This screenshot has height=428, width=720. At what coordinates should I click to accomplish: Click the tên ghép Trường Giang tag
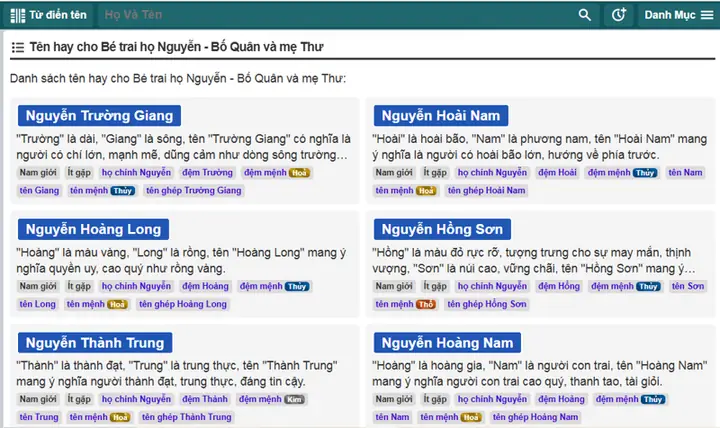[194, 191]
